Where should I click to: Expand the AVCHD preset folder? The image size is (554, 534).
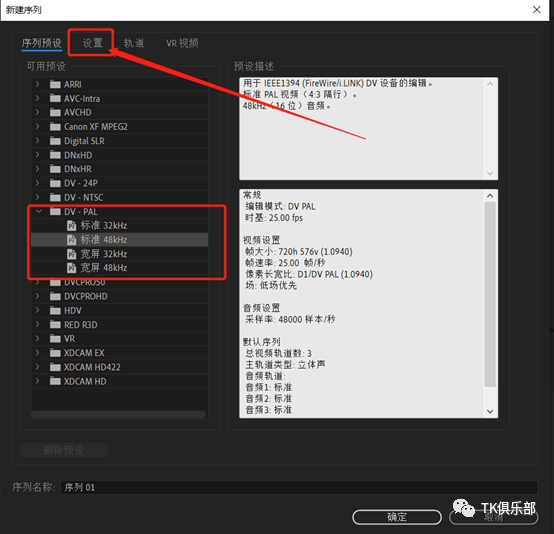[x=37, y=112]
